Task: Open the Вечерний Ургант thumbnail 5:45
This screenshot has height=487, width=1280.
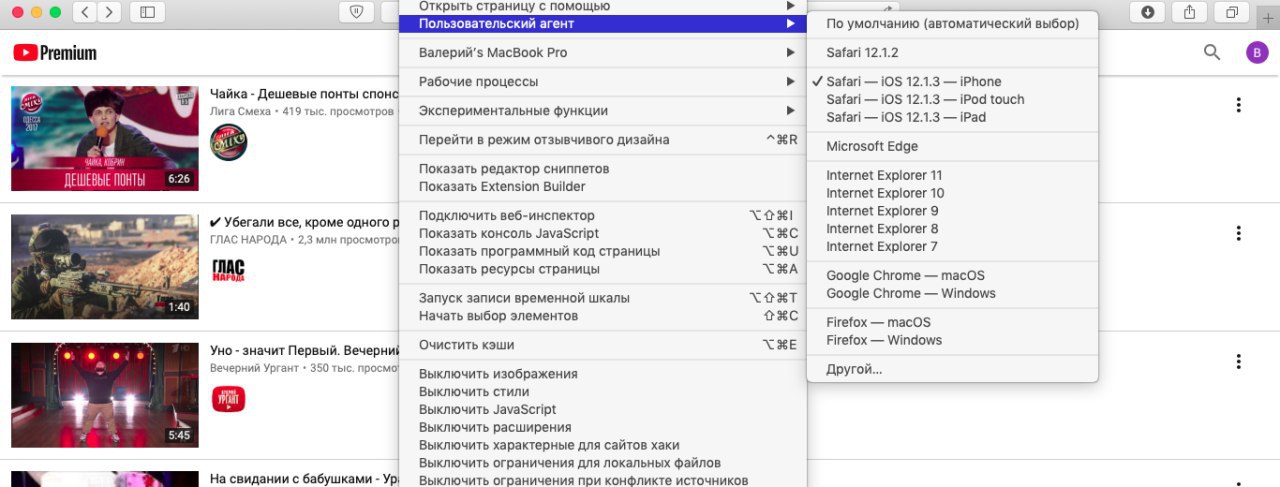Action: point(105,395)
